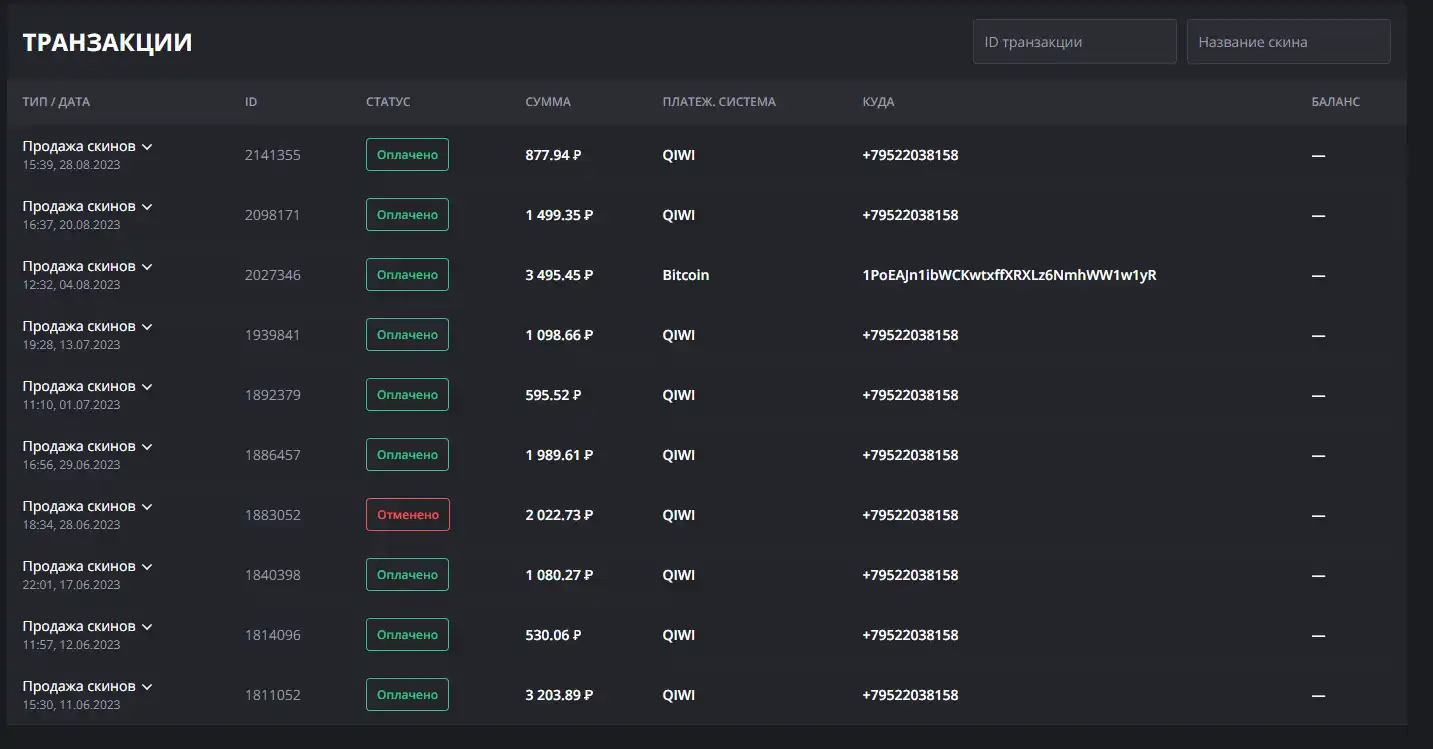
Task: Click the Оплачено status for ID 2027346
Action: tap(407, 275)
